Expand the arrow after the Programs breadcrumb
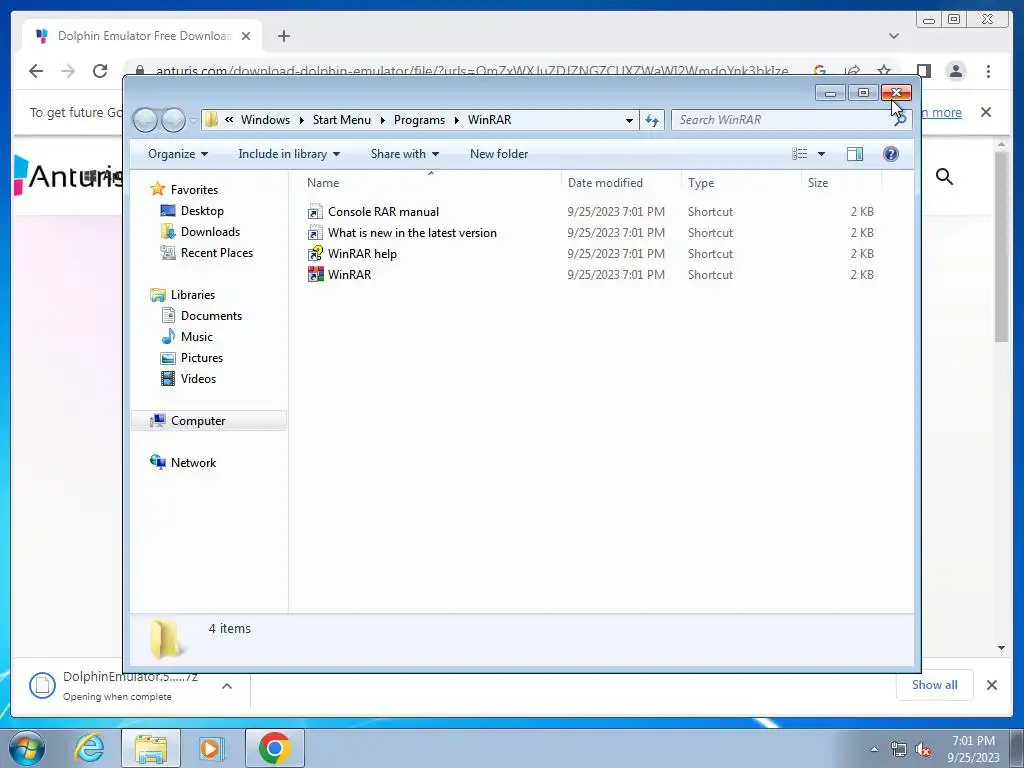This screenshot has height=768, width=1024. pyautogui.click(x=456, y=120)
